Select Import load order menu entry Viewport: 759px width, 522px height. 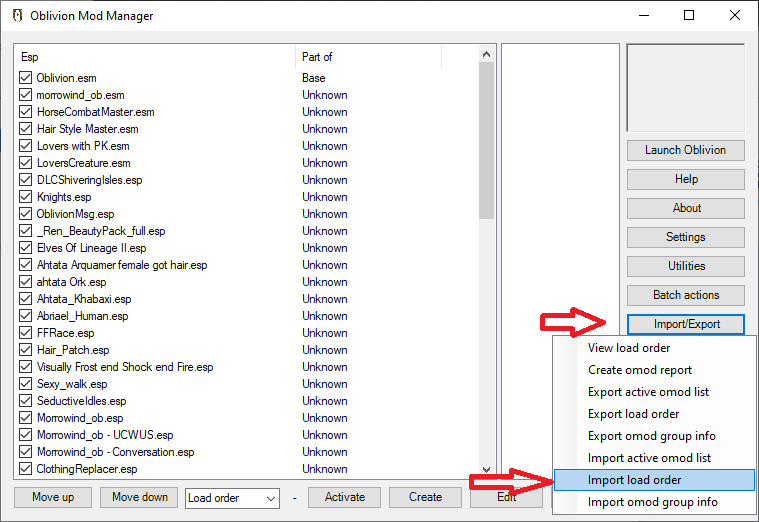click(634, 480)
